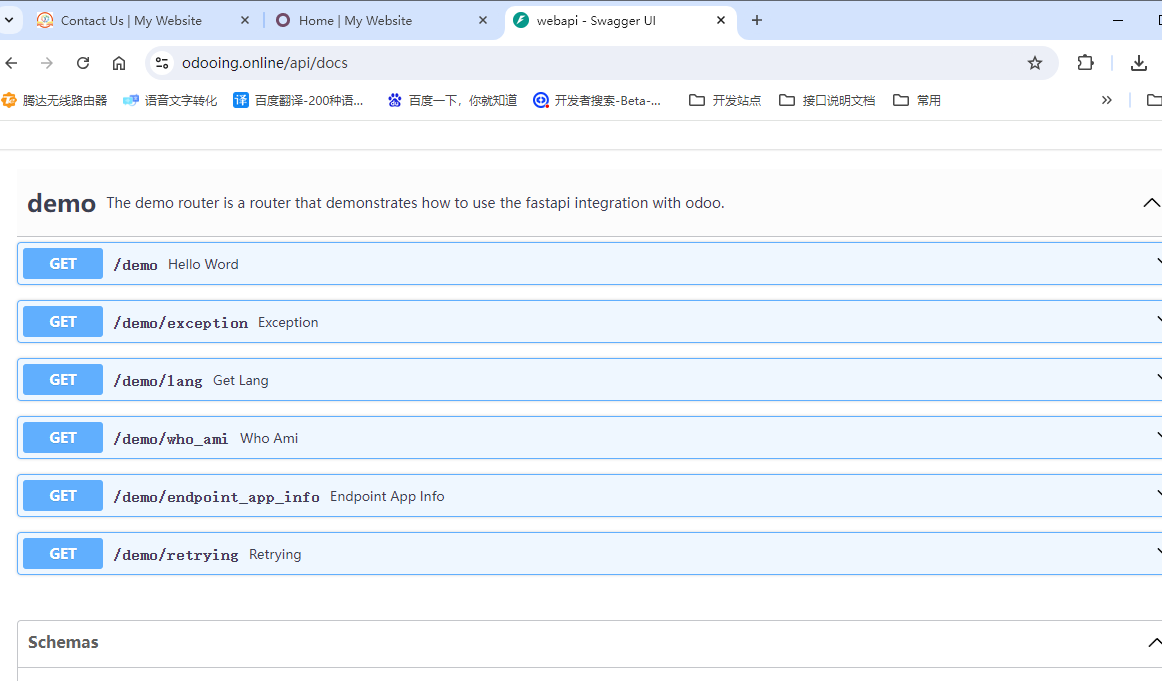Screen dimensions: 1162x681
Task: Click the site information icon in address bar
Action: (161, 63)
